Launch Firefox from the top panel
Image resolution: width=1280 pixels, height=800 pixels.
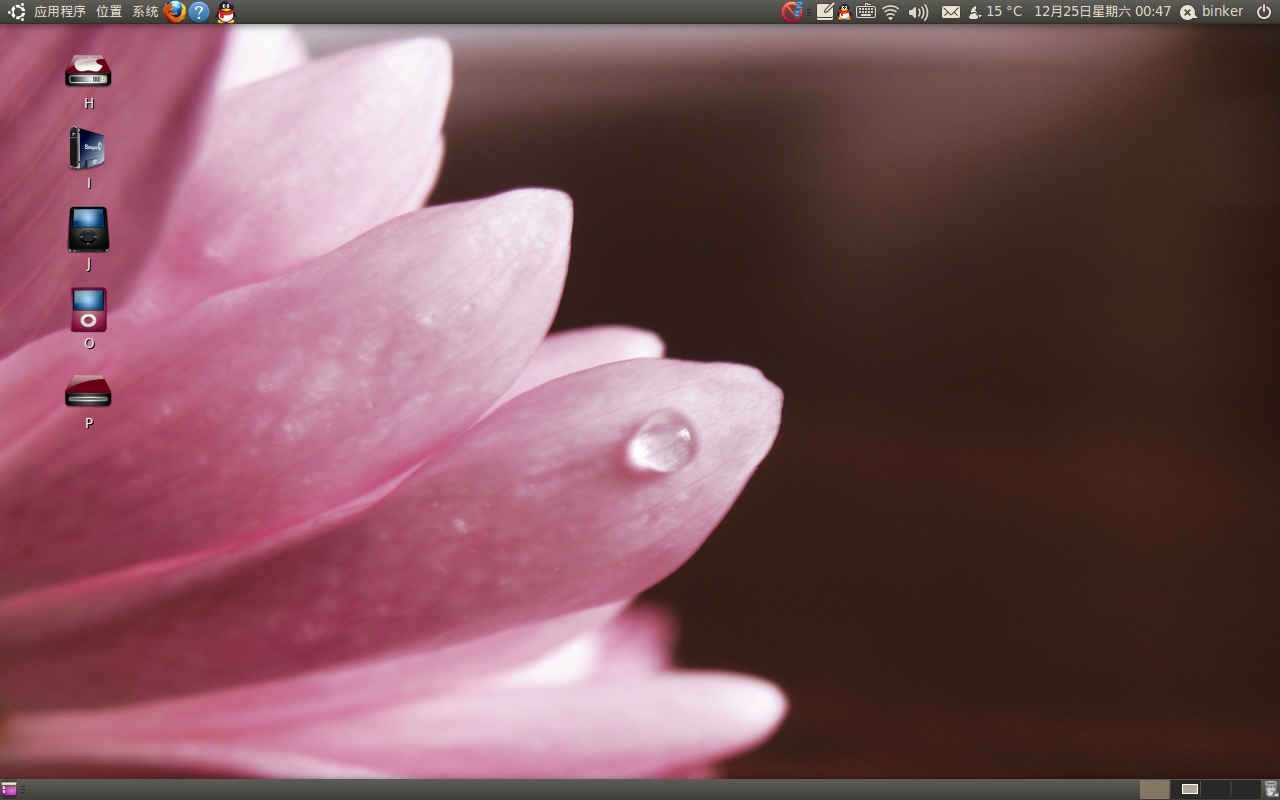tap(175, 12)
